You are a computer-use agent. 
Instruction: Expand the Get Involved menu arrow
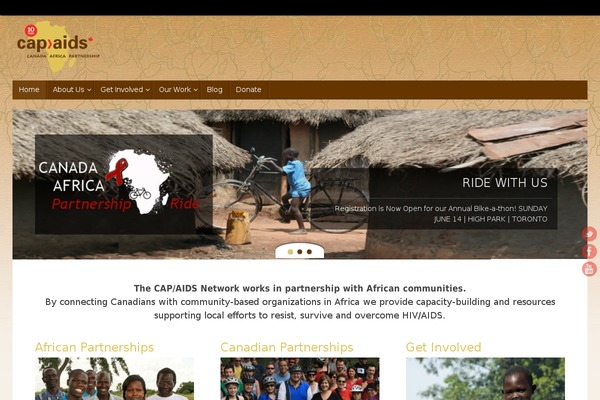click(x=148, y=90)
